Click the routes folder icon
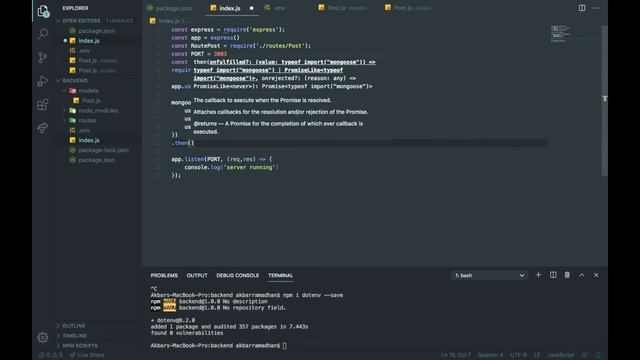 click(x=72, y=120)
